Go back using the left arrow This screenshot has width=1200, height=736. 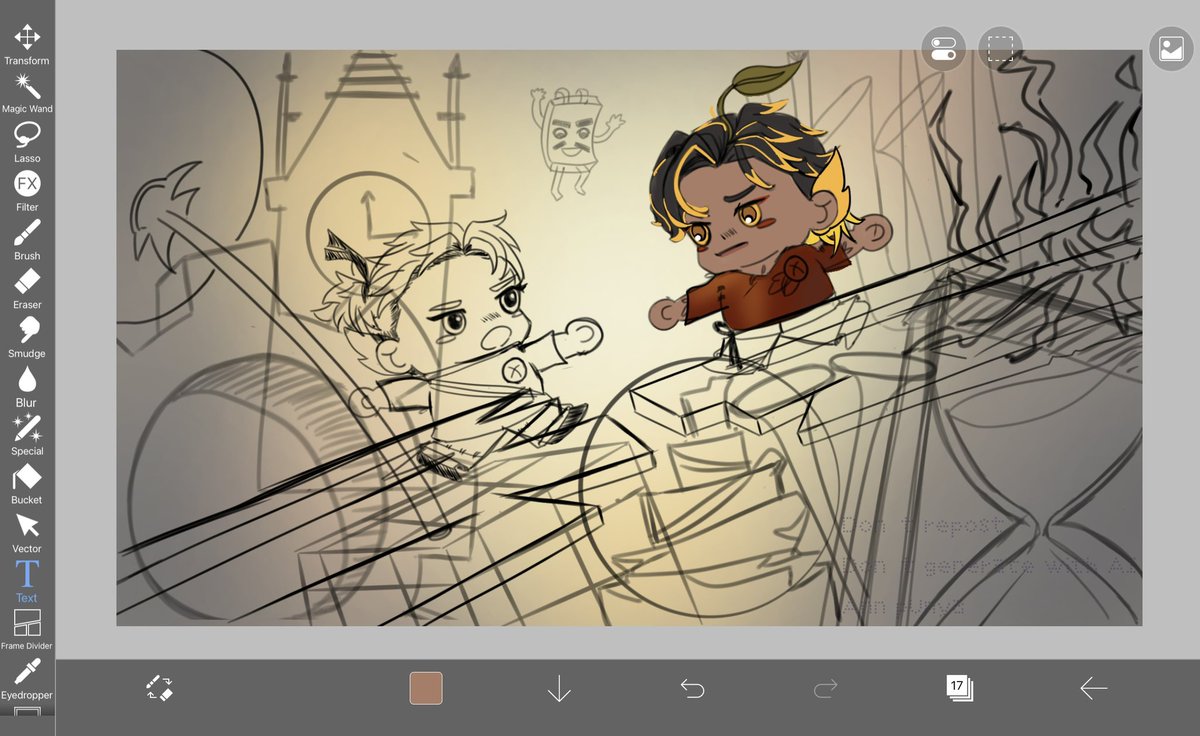tap(1093, 688)
